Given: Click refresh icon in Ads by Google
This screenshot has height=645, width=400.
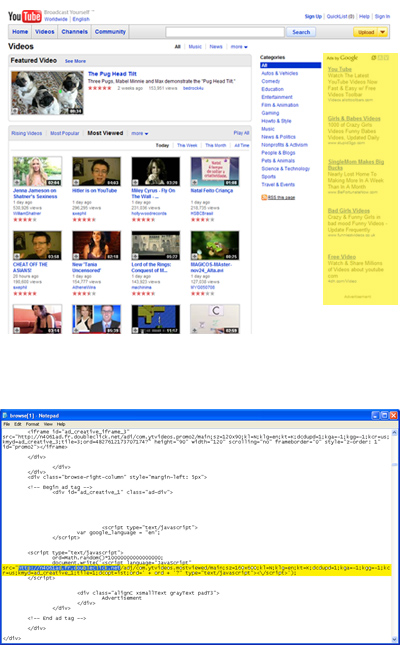Looking at the screenshot, I should [374, 58].
